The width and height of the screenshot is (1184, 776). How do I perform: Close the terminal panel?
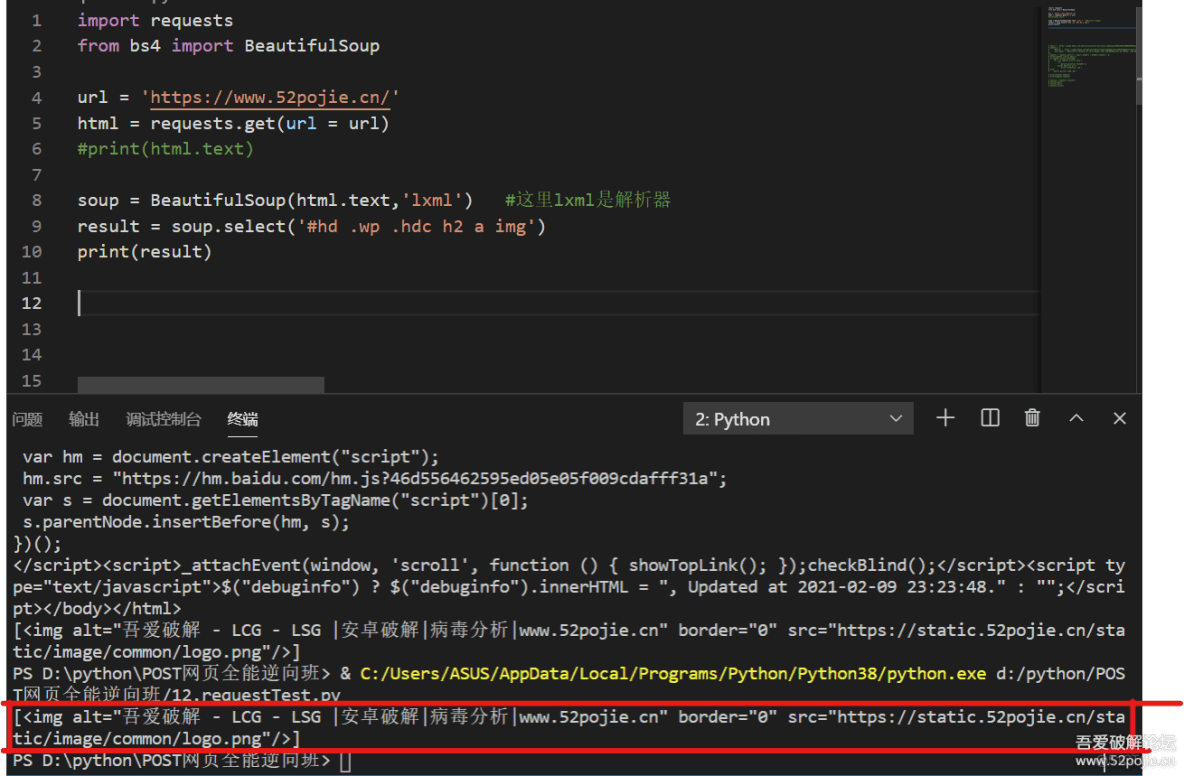point(1119,418)
